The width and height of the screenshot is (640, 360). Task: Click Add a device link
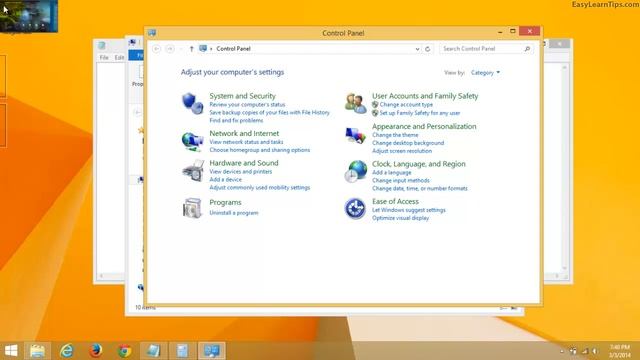pyautogui.click(x=225, y=180)
